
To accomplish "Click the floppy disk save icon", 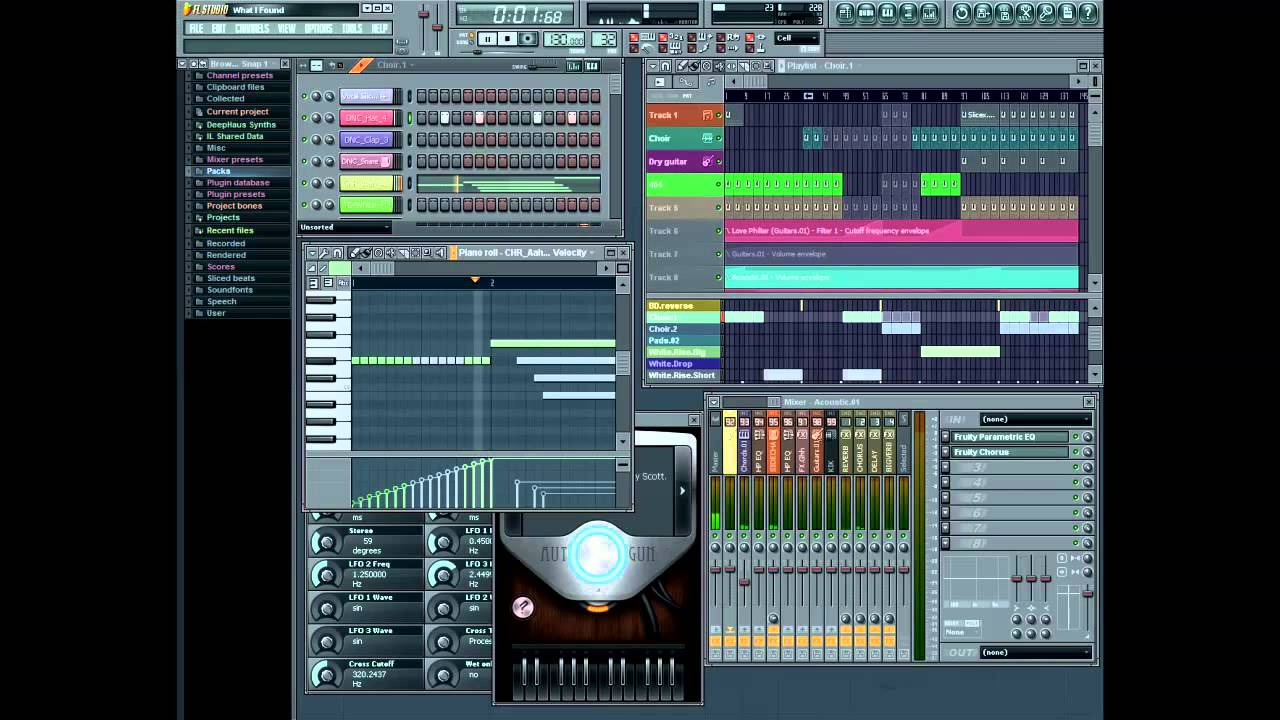I will point(1004,13).
